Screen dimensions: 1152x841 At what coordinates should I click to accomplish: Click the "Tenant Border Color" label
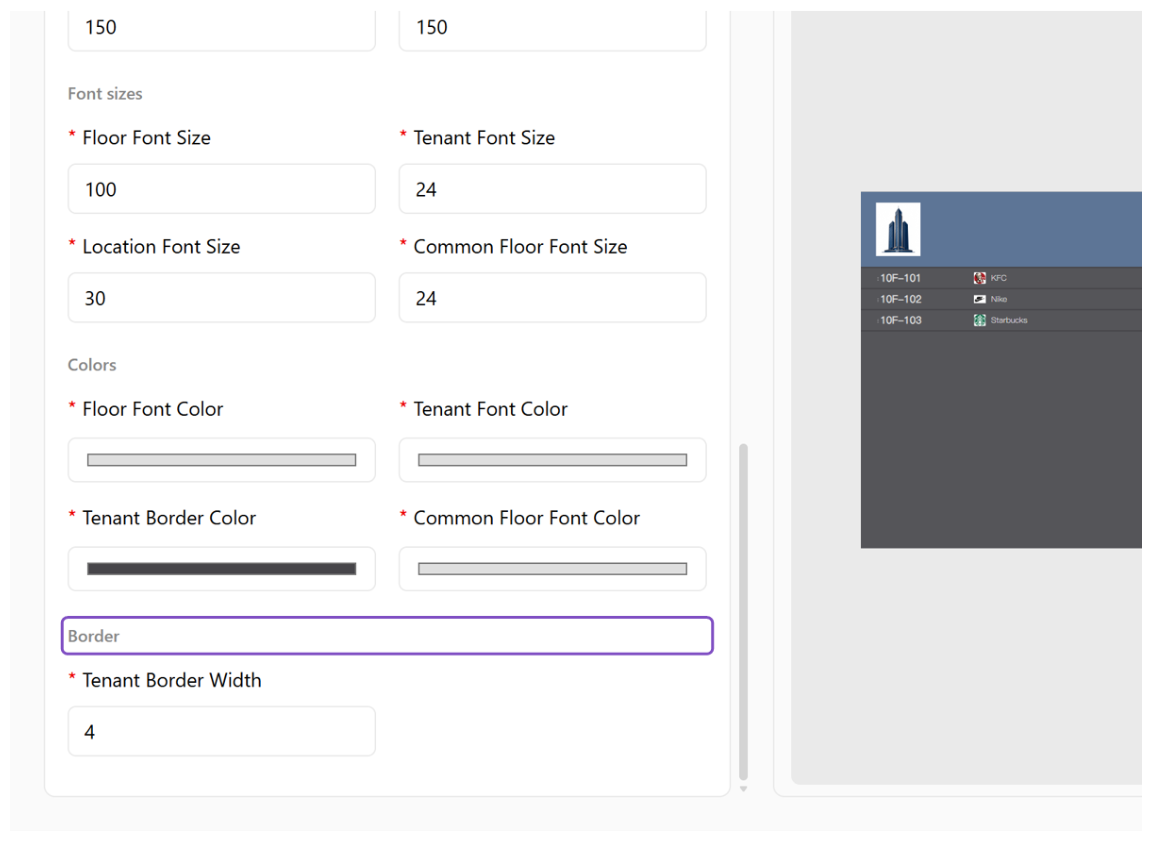pos(169,518)
